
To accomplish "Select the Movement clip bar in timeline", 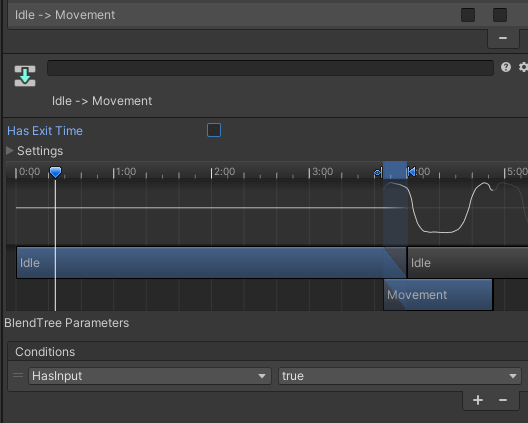I will [x=438, y=295].
